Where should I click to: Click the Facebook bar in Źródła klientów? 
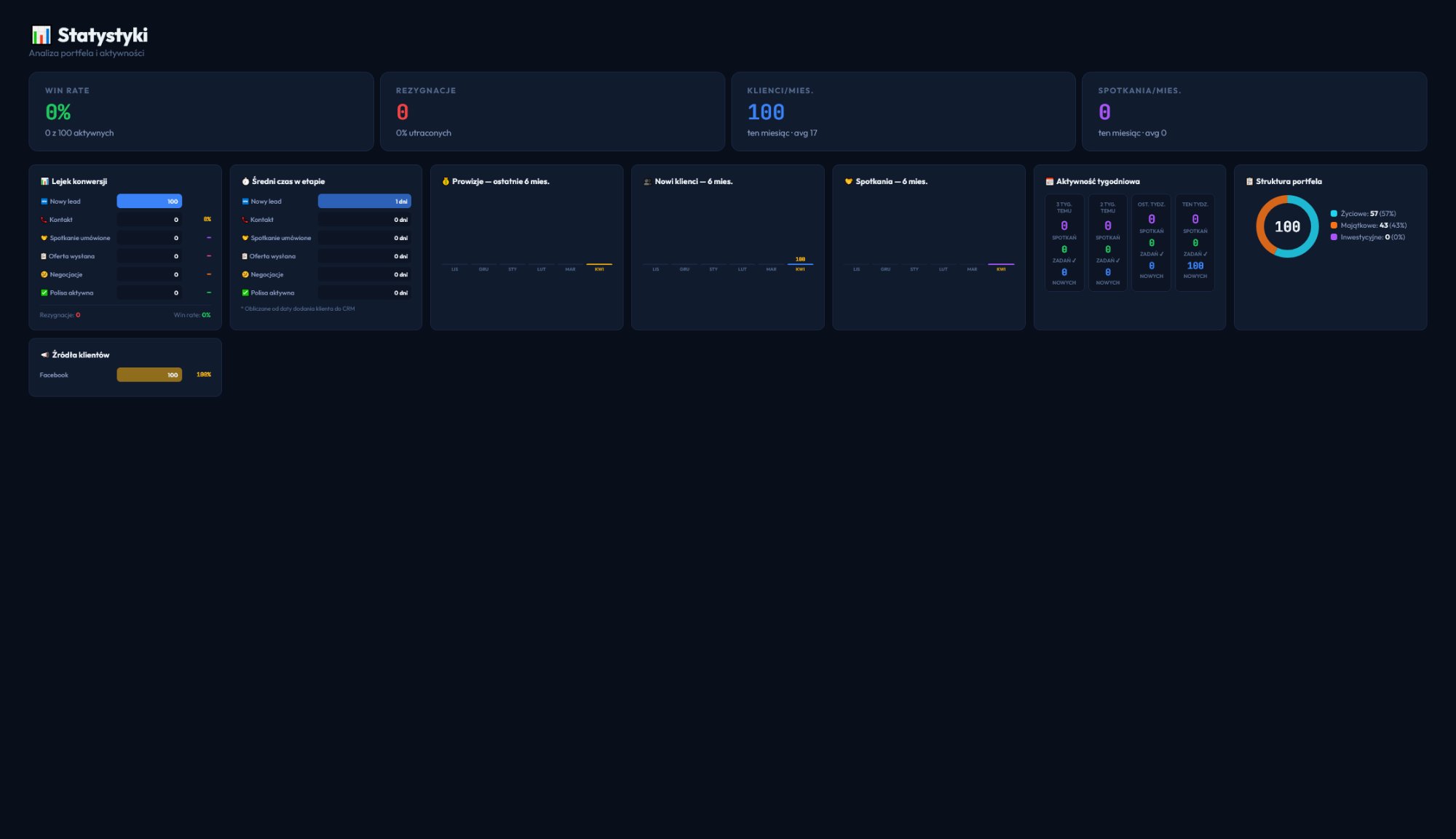pyautogui.click(x=149, y=374)
